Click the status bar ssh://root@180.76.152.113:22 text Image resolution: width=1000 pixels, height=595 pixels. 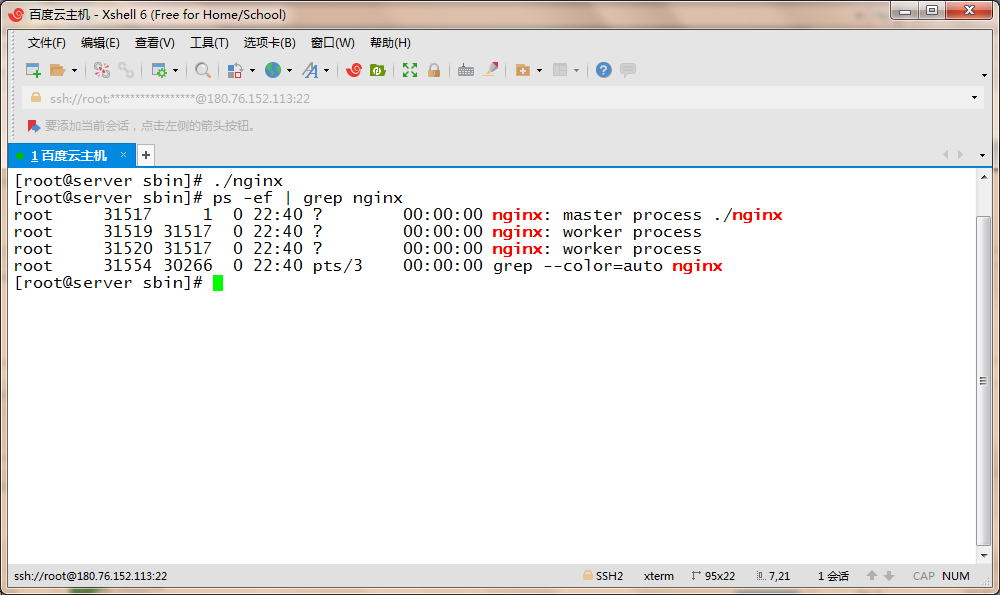point(91,576)
